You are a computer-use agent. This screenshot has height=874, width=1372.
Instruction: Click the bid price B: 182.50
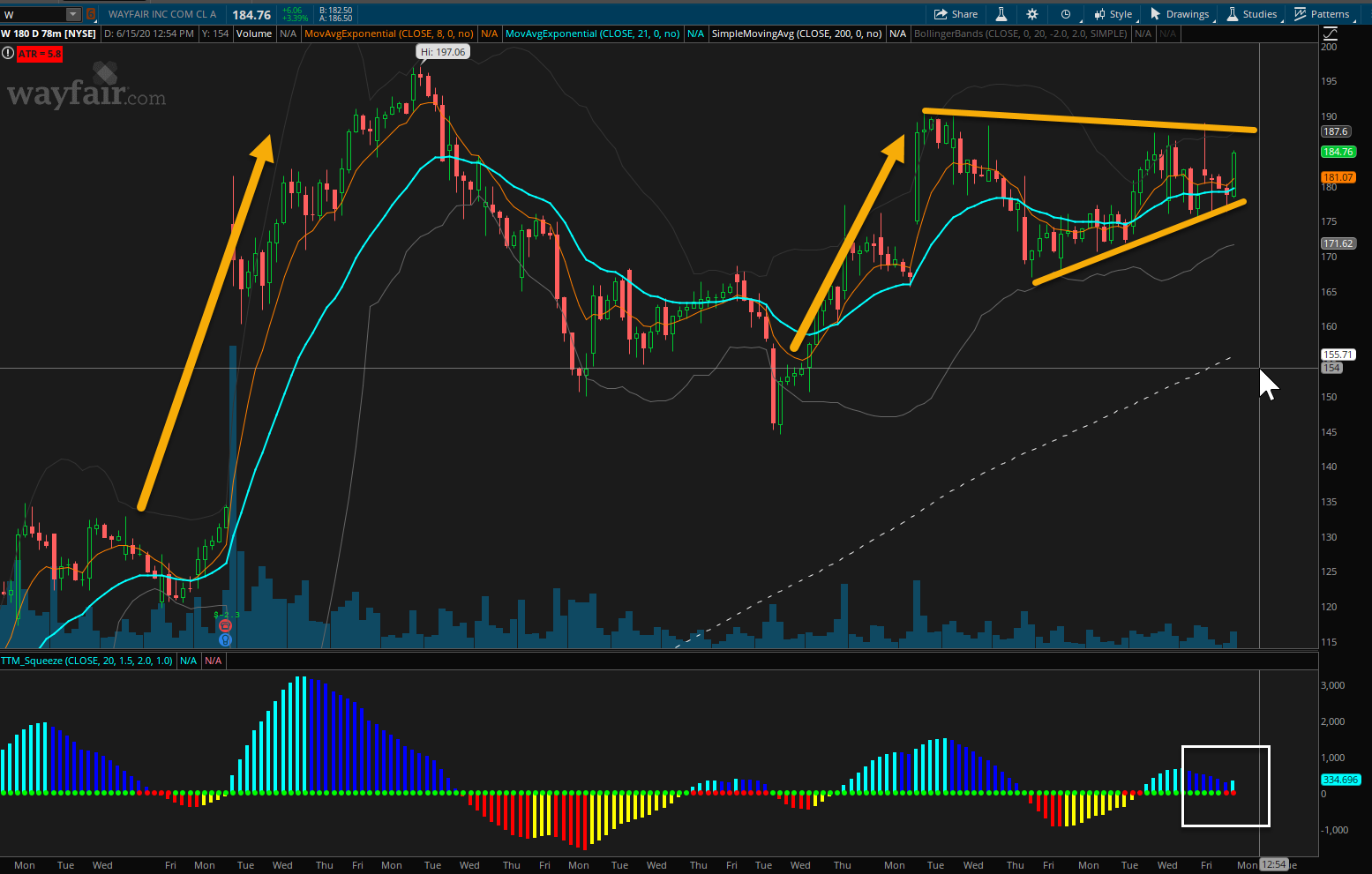point(336,11)
